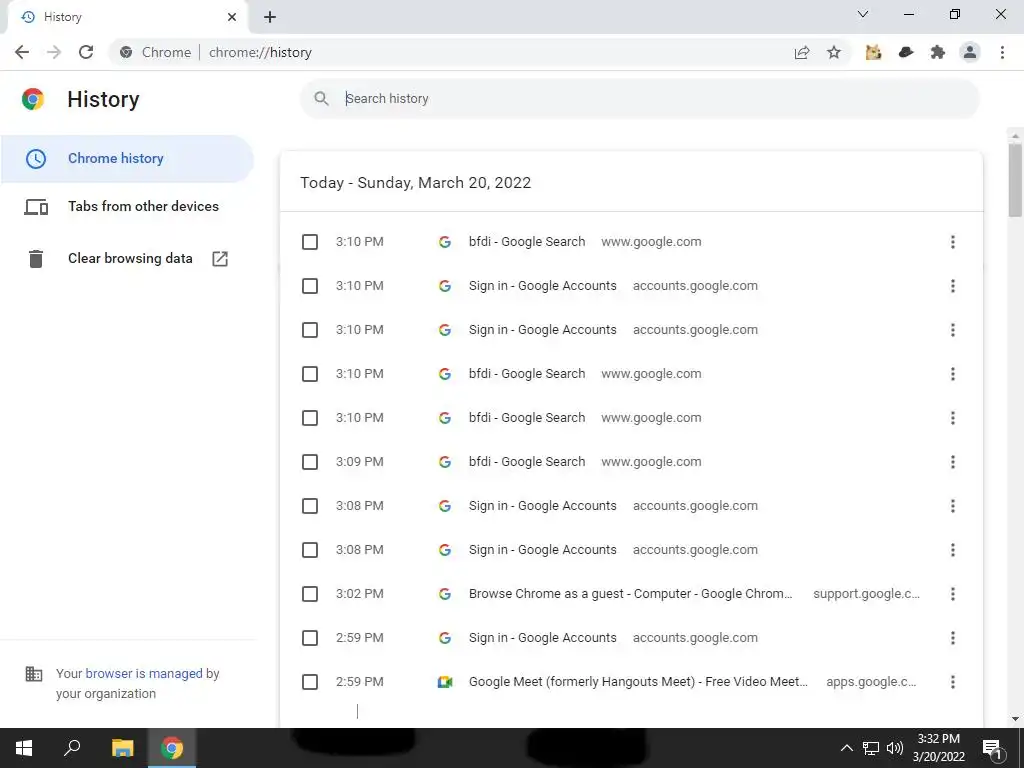Screen dimensions: 1024x768
Task: Open the 3:09 PM bfdi - Google Search entry
Action: click(x=527, y=462)
